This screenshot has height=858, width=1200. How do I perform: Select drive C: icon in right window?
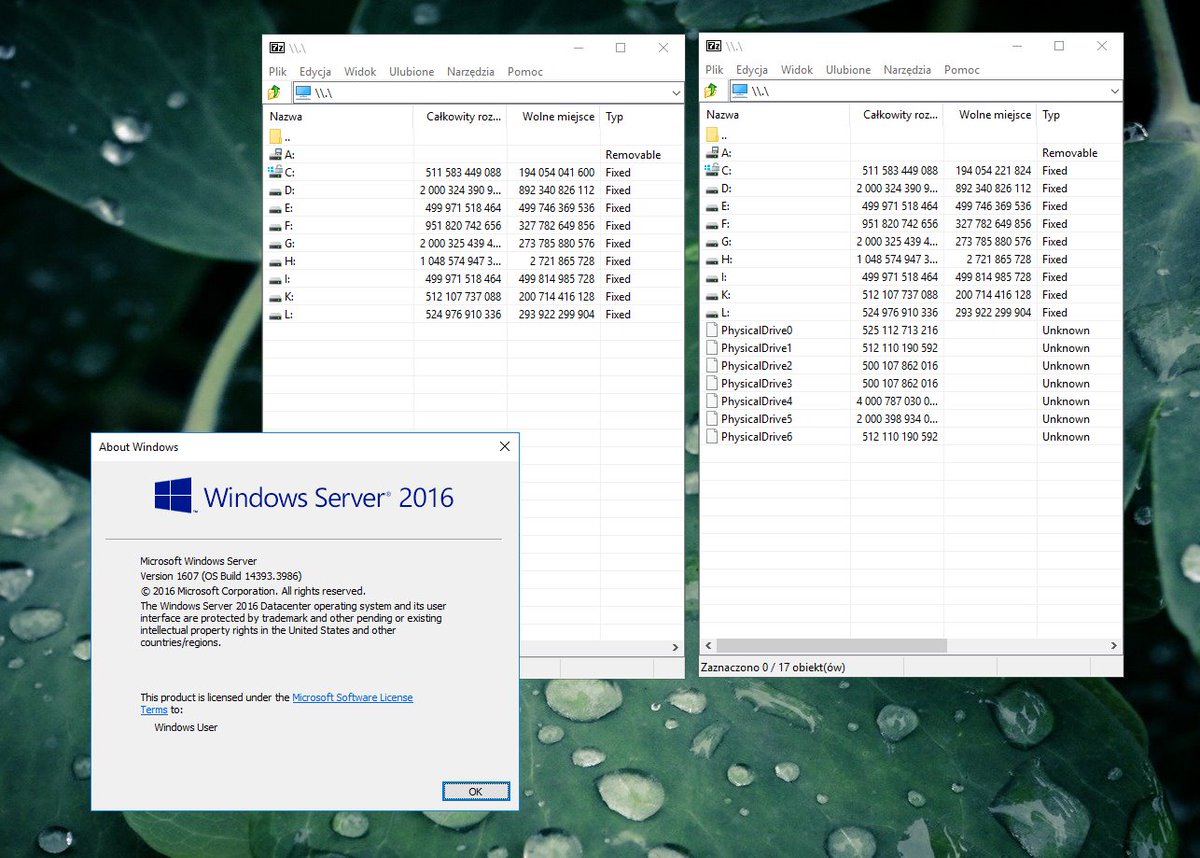tap(712, 170)
